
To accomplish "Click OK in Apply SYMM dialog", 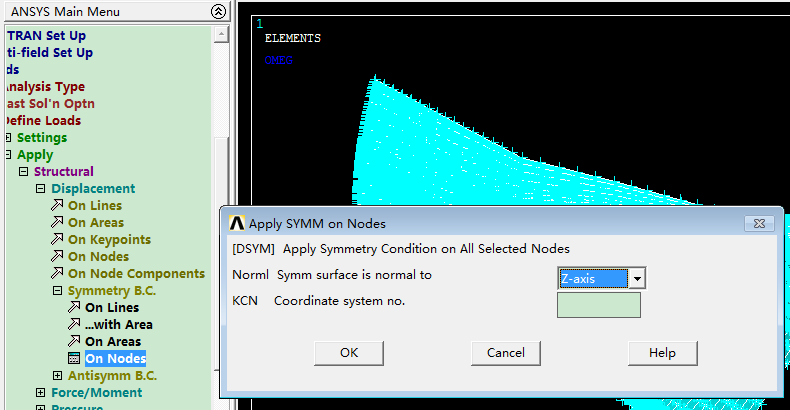I will (349, 353).
